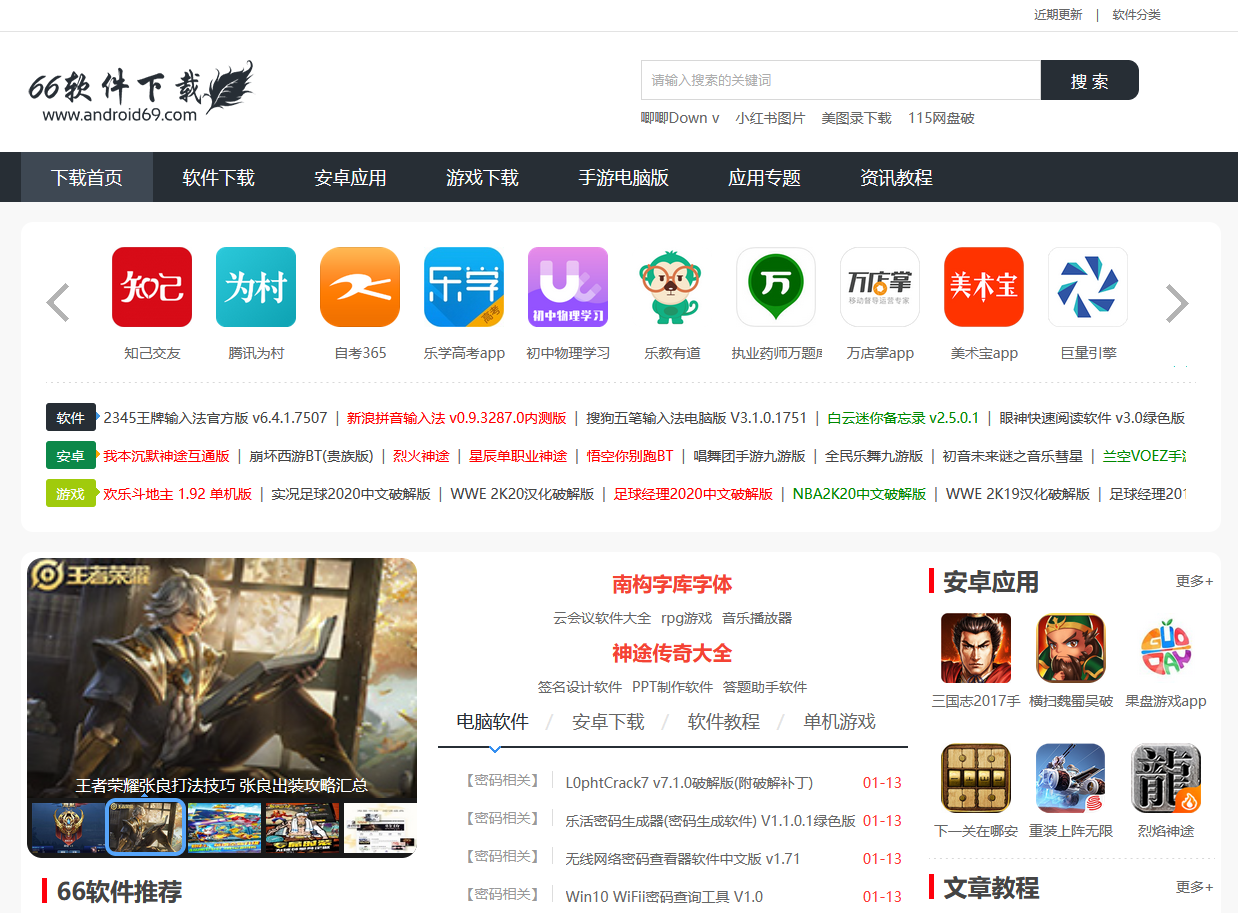The width and height of the screenshot is (1238, 913).
Task: Open 应用专题 navigation item
Action: 765,178
